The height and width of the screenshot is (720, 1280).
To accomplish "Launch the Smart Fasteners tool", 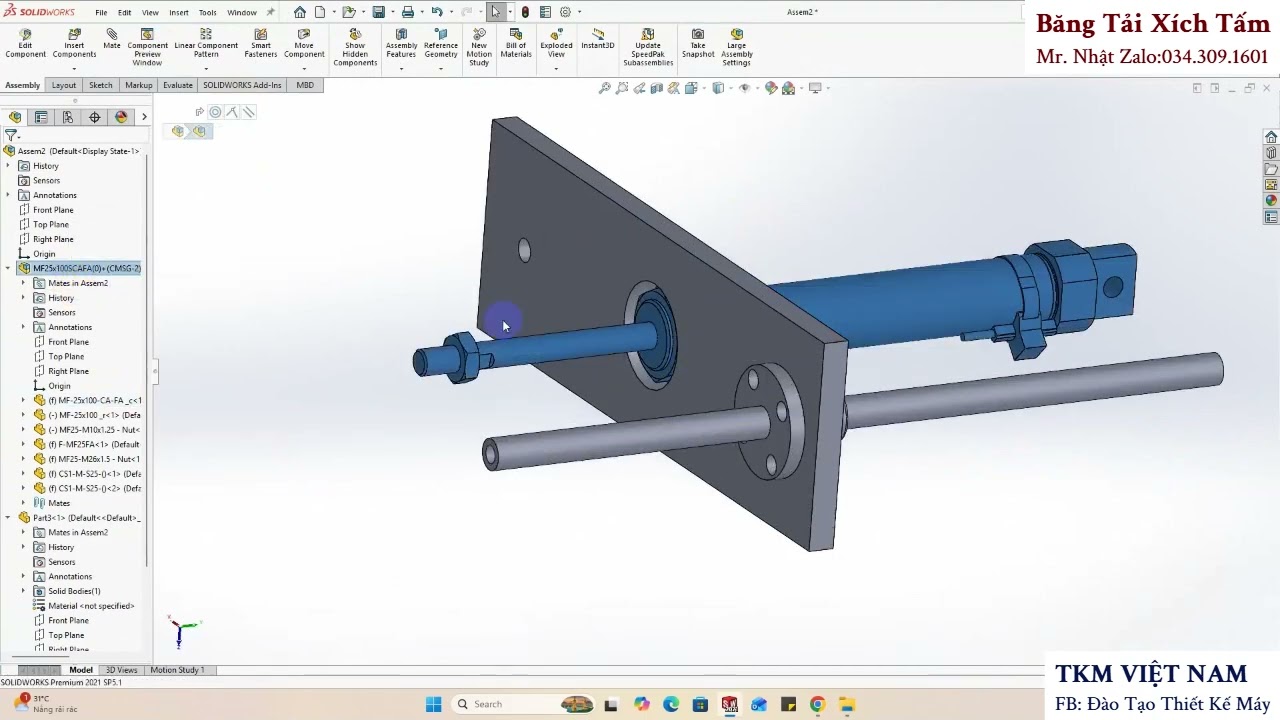I will (x=261, y=44).
